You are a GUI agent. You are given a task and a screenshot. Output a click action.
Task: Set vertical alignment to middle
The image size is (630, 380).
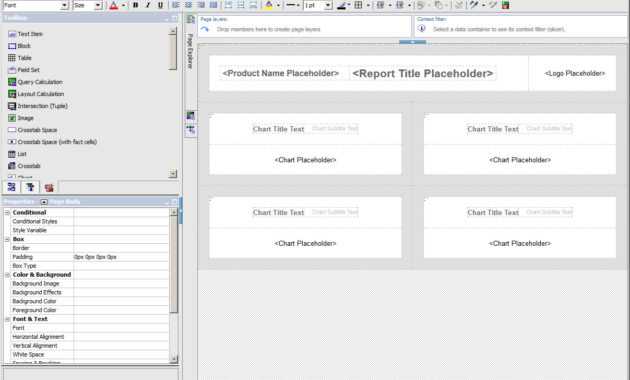click(x=241, y=5)
